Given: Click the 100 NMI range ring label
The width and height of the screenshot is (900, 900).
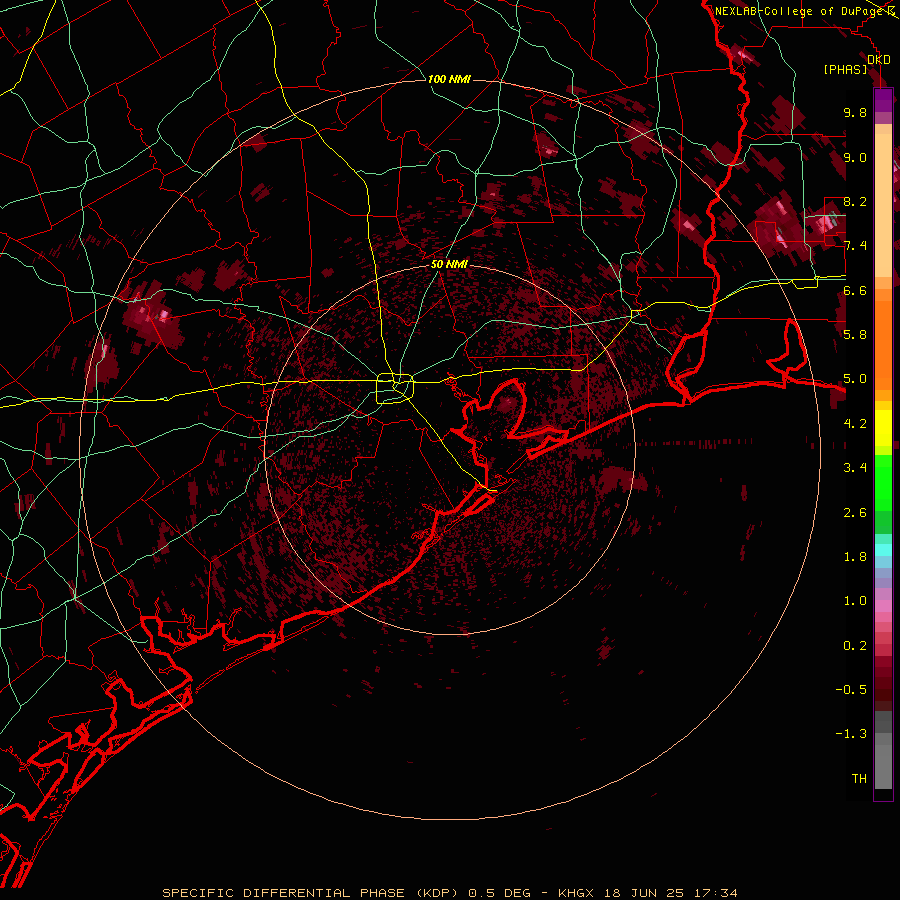Looking at the screenshot, I should pos(449,79).
